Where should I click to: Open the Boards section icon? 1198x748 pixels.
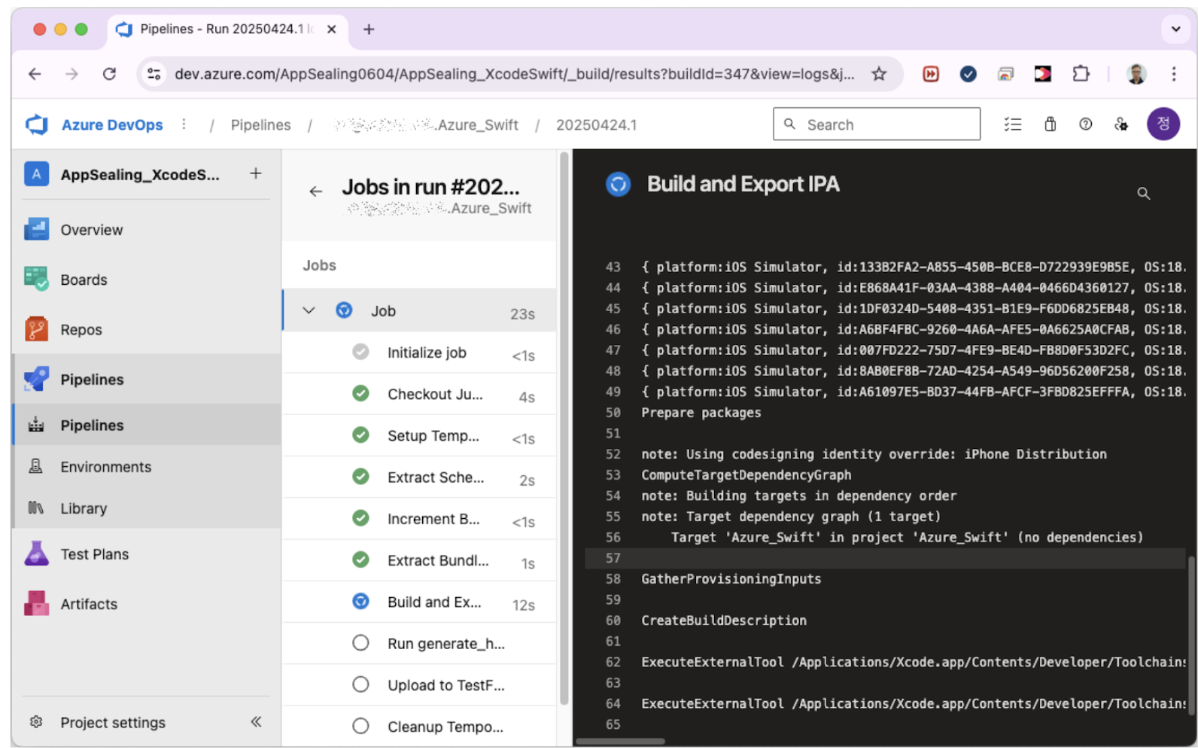pos(37,279)
